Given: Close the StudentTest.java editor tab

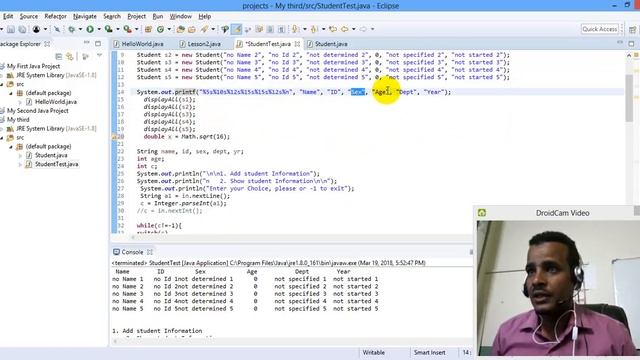Looking at the screenshot, I should pos(298,44).
